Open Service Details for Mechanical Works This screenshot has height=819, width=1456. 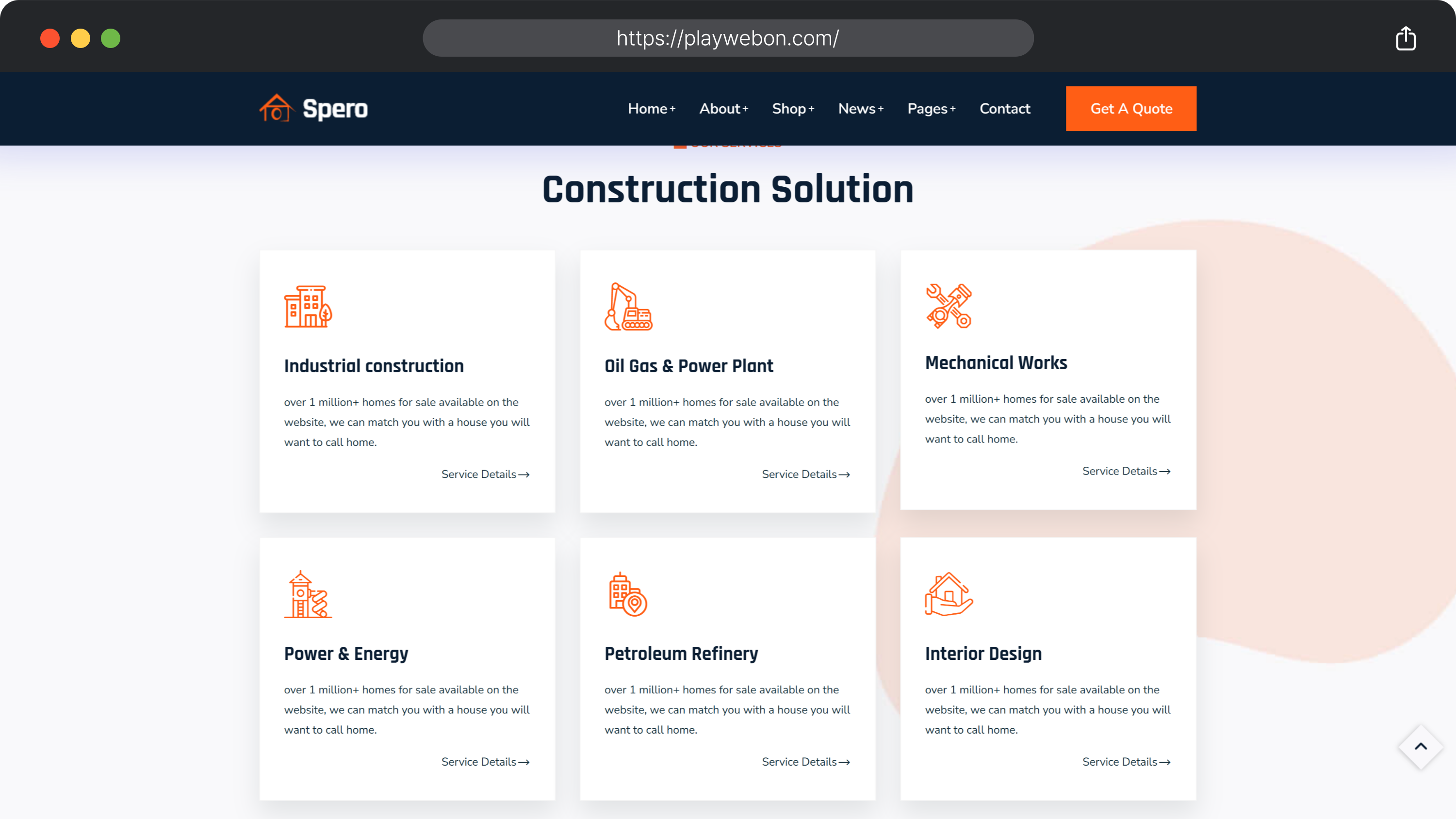(1126, 472)
